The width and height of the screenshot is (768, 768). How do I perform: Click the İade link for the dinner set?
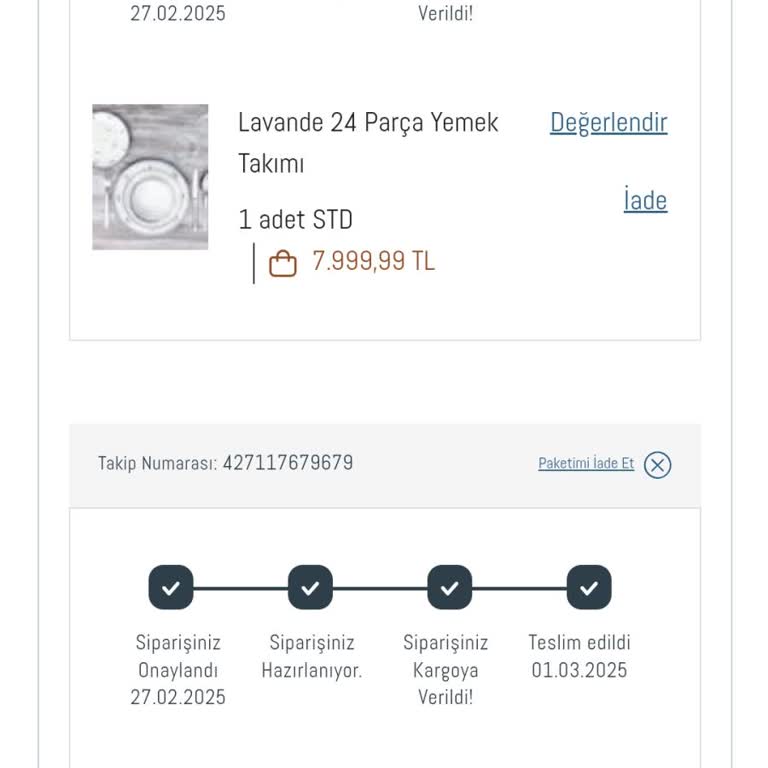[x=645, y=201]
